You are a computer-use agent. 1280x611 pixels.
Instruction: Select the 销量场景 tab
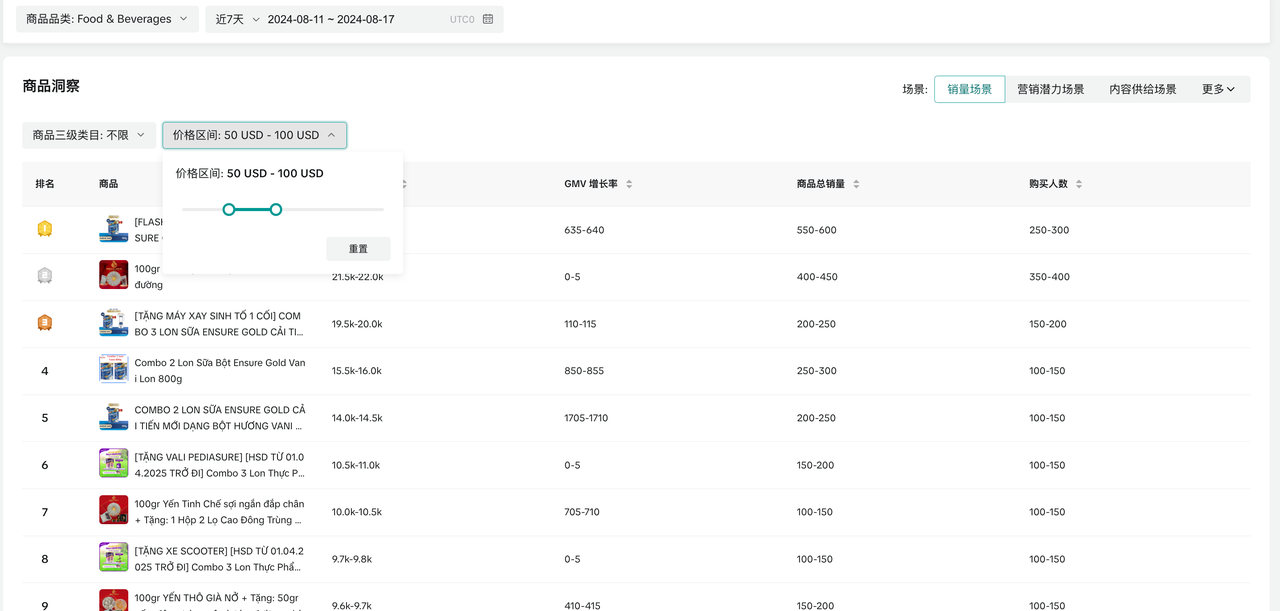[969, 89]
